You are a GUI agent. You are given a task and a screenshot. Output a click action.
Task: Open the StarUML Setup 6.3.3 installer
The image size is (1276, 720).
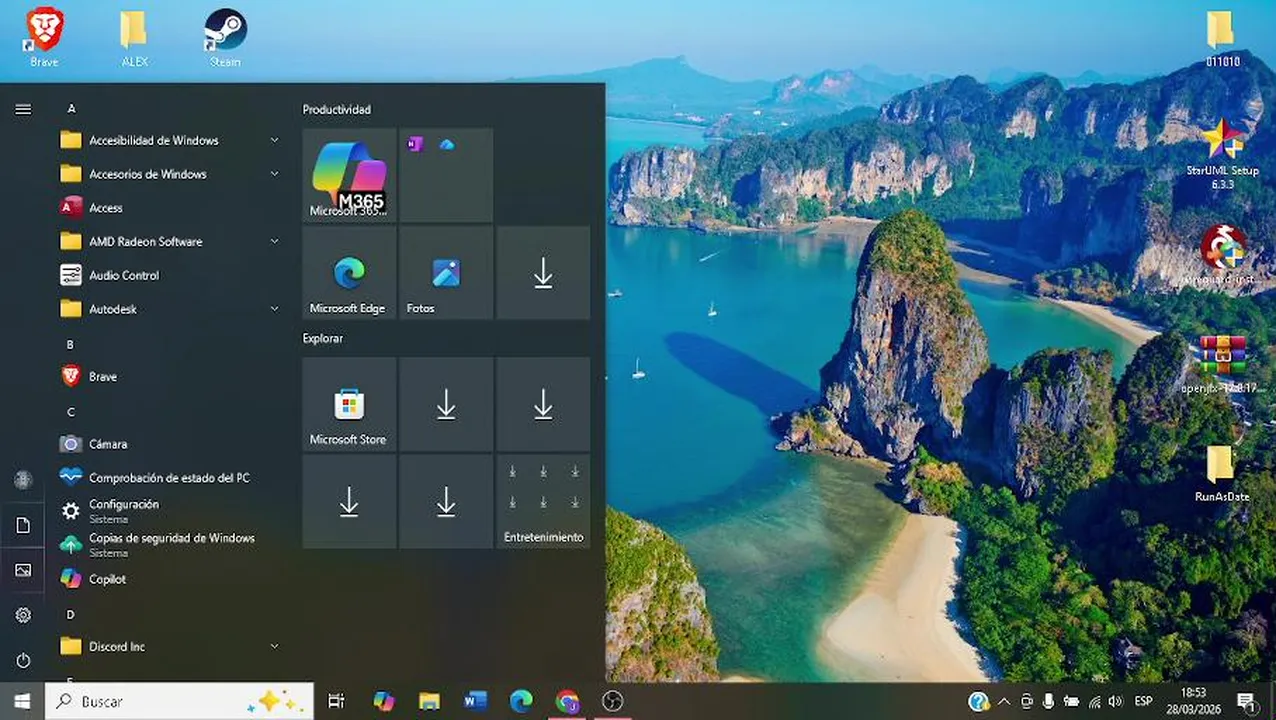point(1222,152)
